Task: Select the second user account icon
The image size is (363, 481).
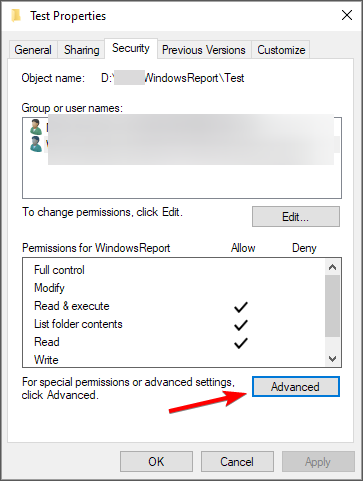Action: click(35, 144)
